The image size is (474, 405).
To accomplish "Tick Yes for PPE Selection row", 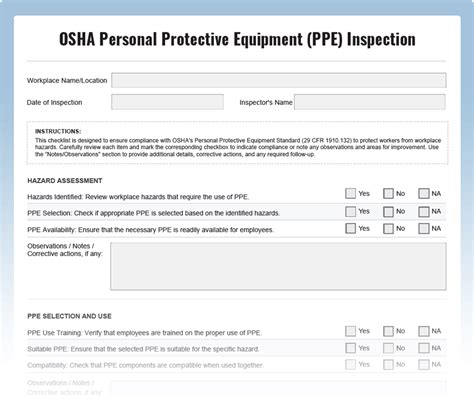I will pyautogui.click(x=350, y=211).
